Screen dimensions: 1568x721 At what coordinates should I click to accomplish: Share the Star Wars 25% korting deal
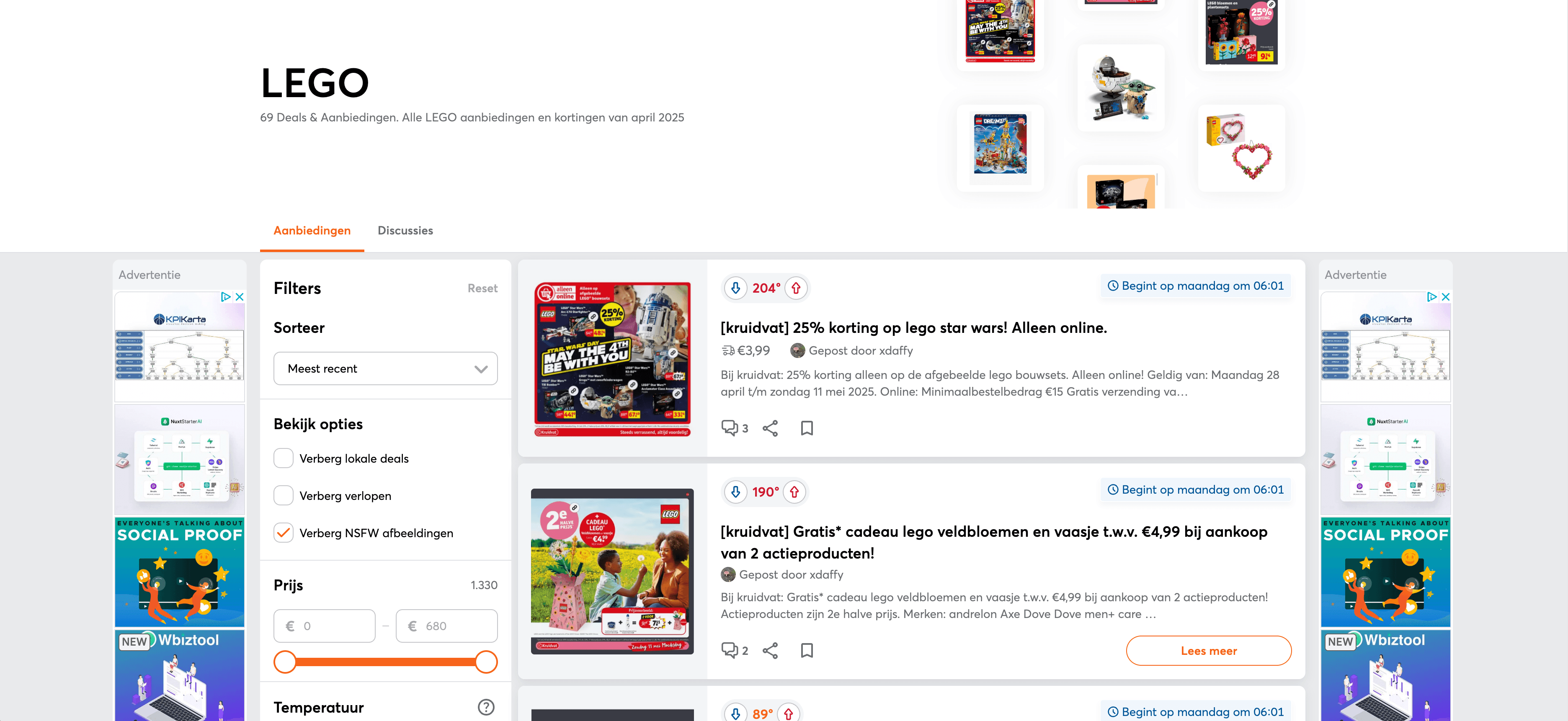pos(770,428)
